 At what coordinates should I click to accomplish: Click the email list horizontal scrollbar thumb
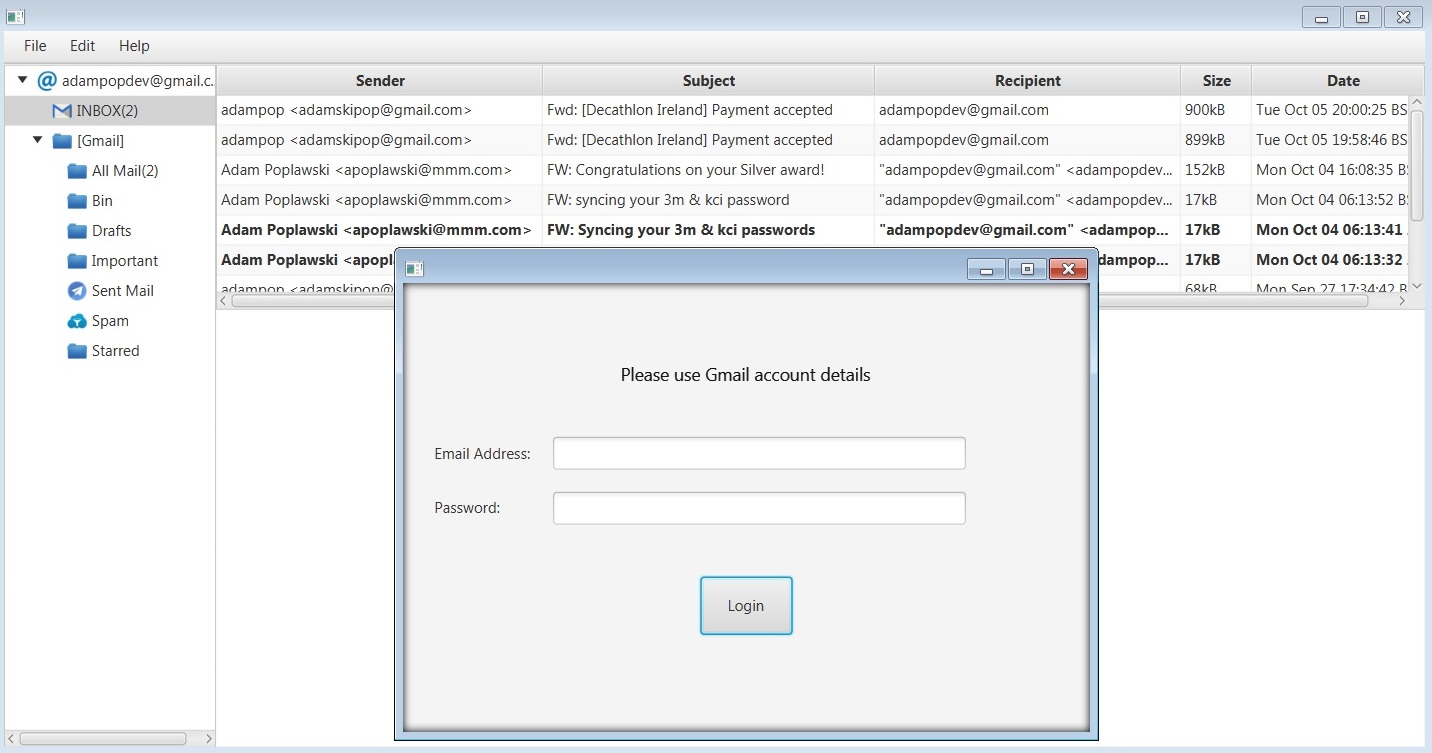799,301
